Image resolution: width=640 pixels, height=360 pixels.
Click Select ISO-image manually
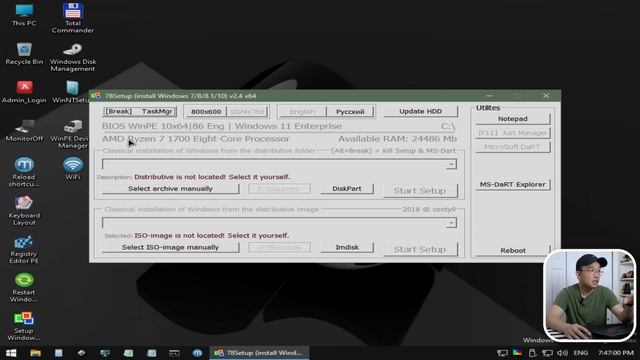170,247
